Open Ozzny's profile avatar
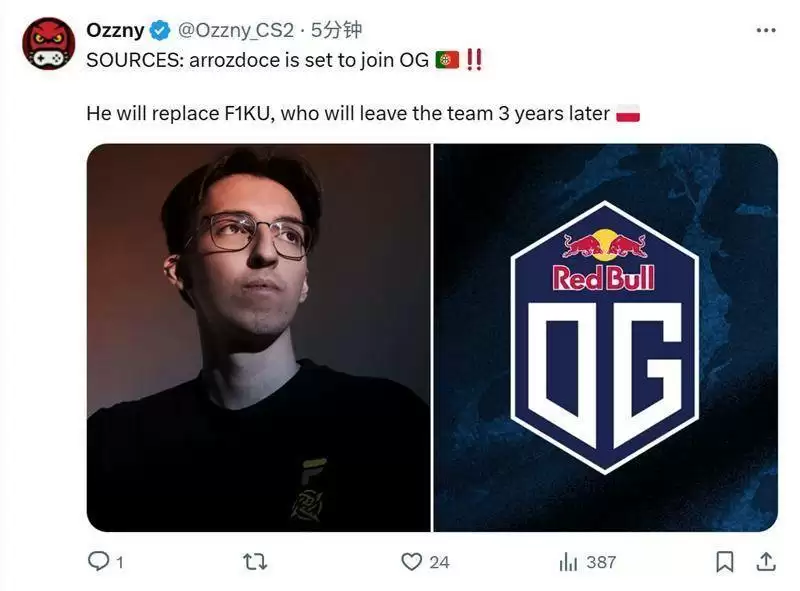This screenshot has height=591, width=800. tap(48, 44)
